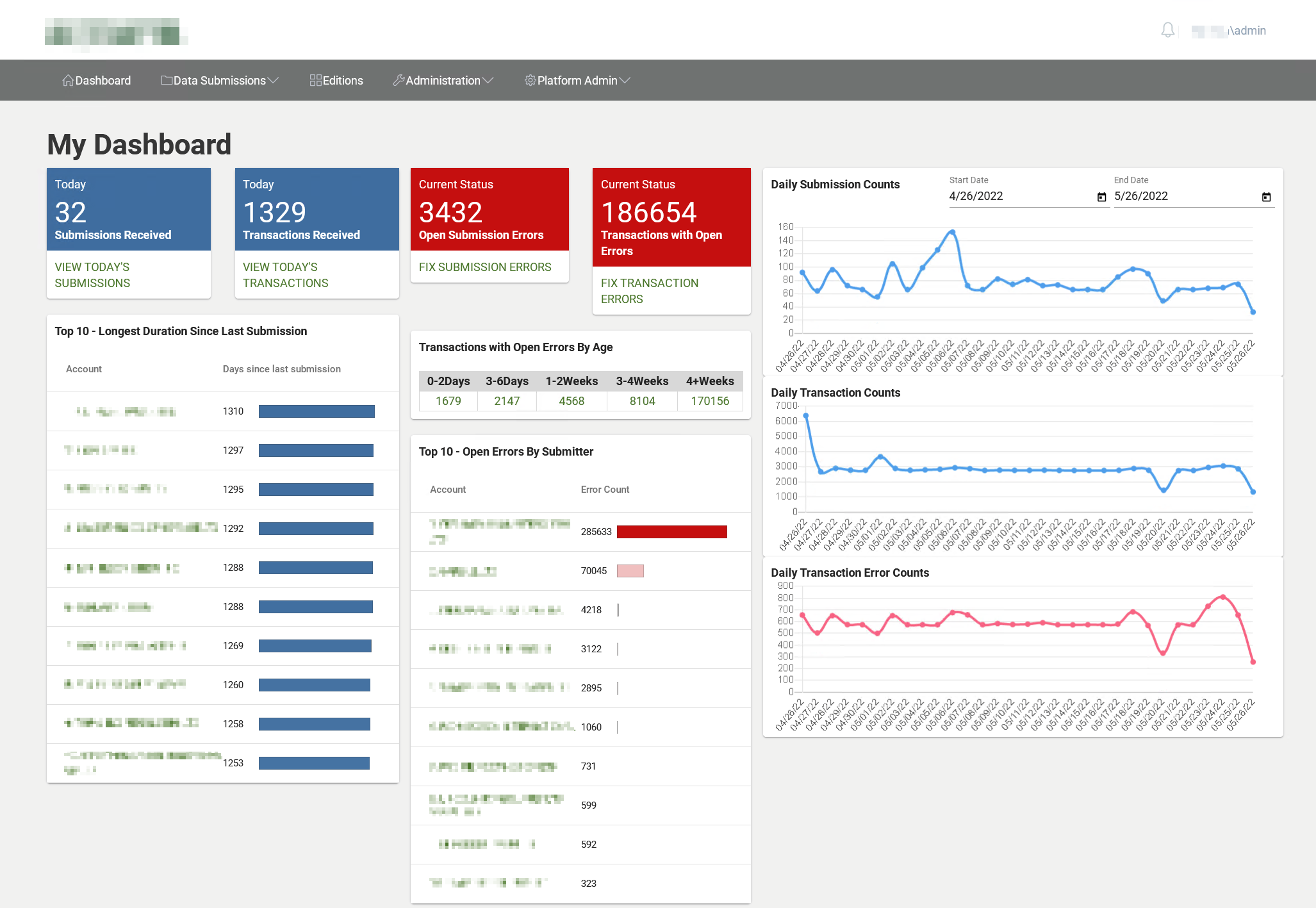Click the red 285633 error count bar
This screenshot has height=908, width=1316.
pos(671,532)
